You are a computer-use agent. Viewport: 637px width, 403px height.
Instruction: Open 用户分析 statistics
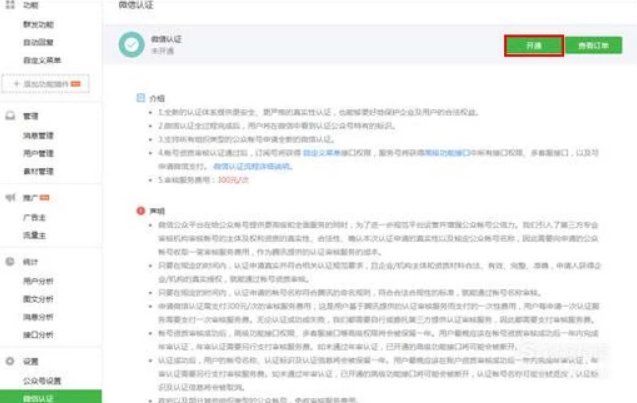pyautogui.click(x=38, y=281)
